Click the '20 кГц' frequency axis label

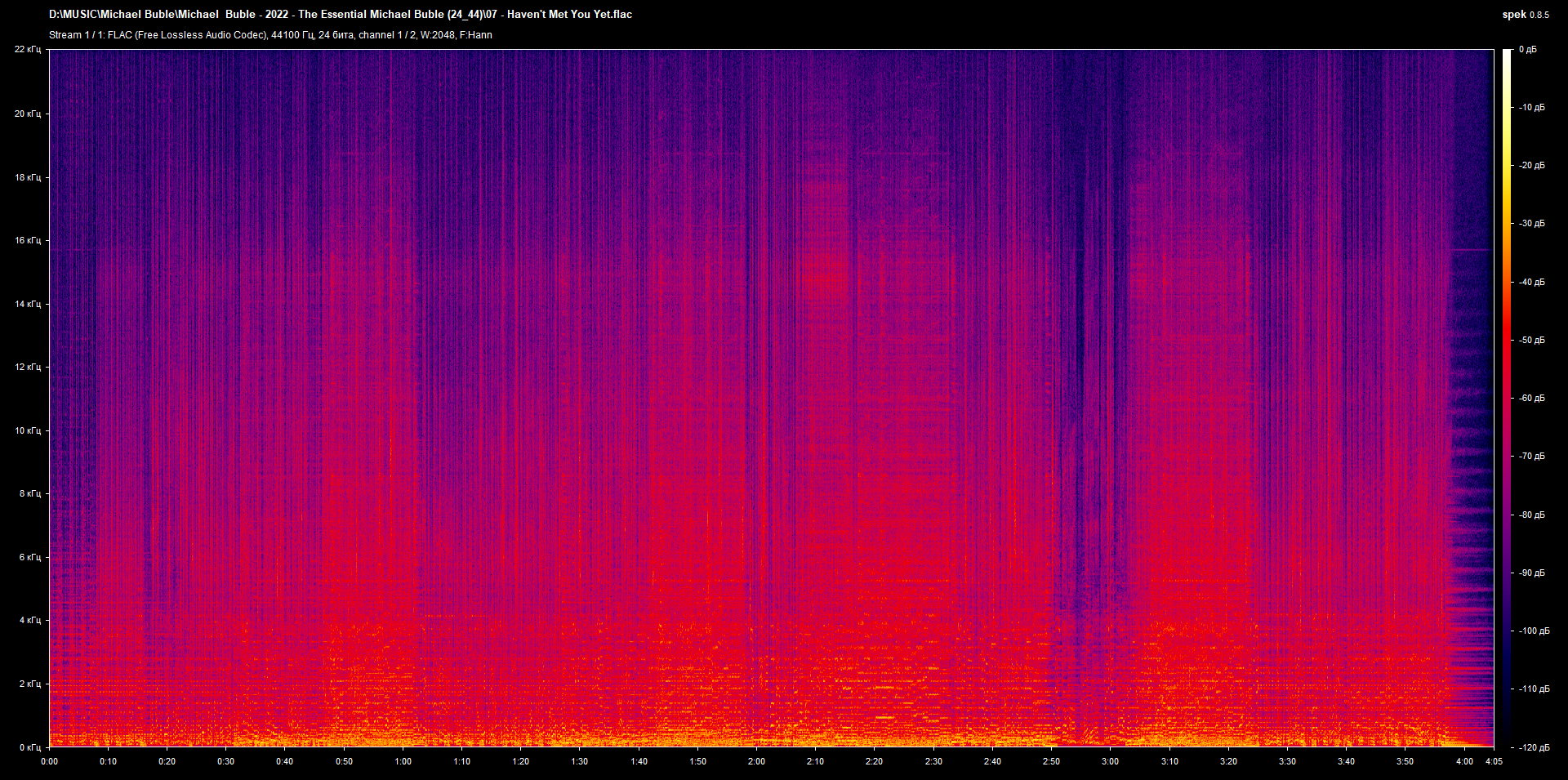[x=28, y=114]
